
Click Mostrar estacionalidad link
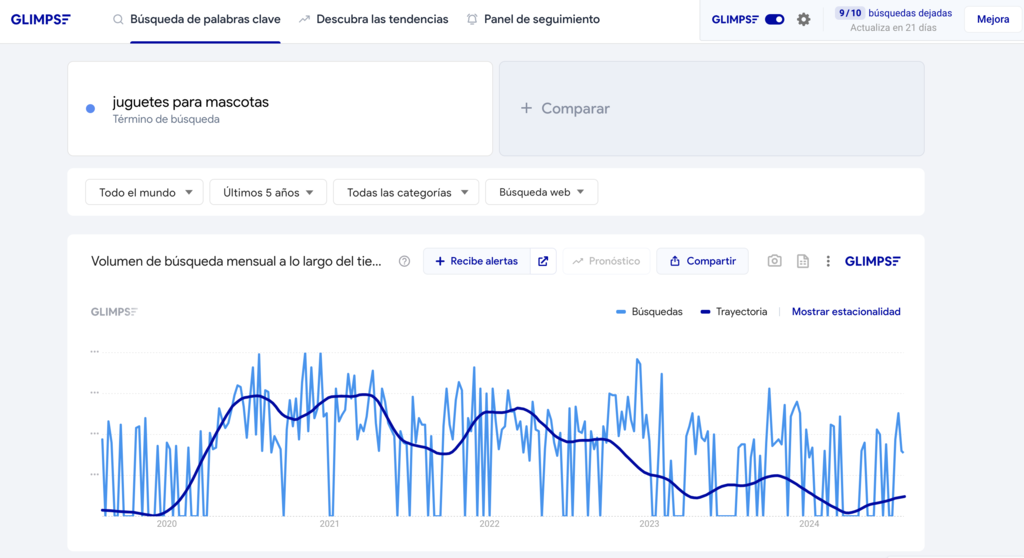pyautogui.click(x=846, y=312)
